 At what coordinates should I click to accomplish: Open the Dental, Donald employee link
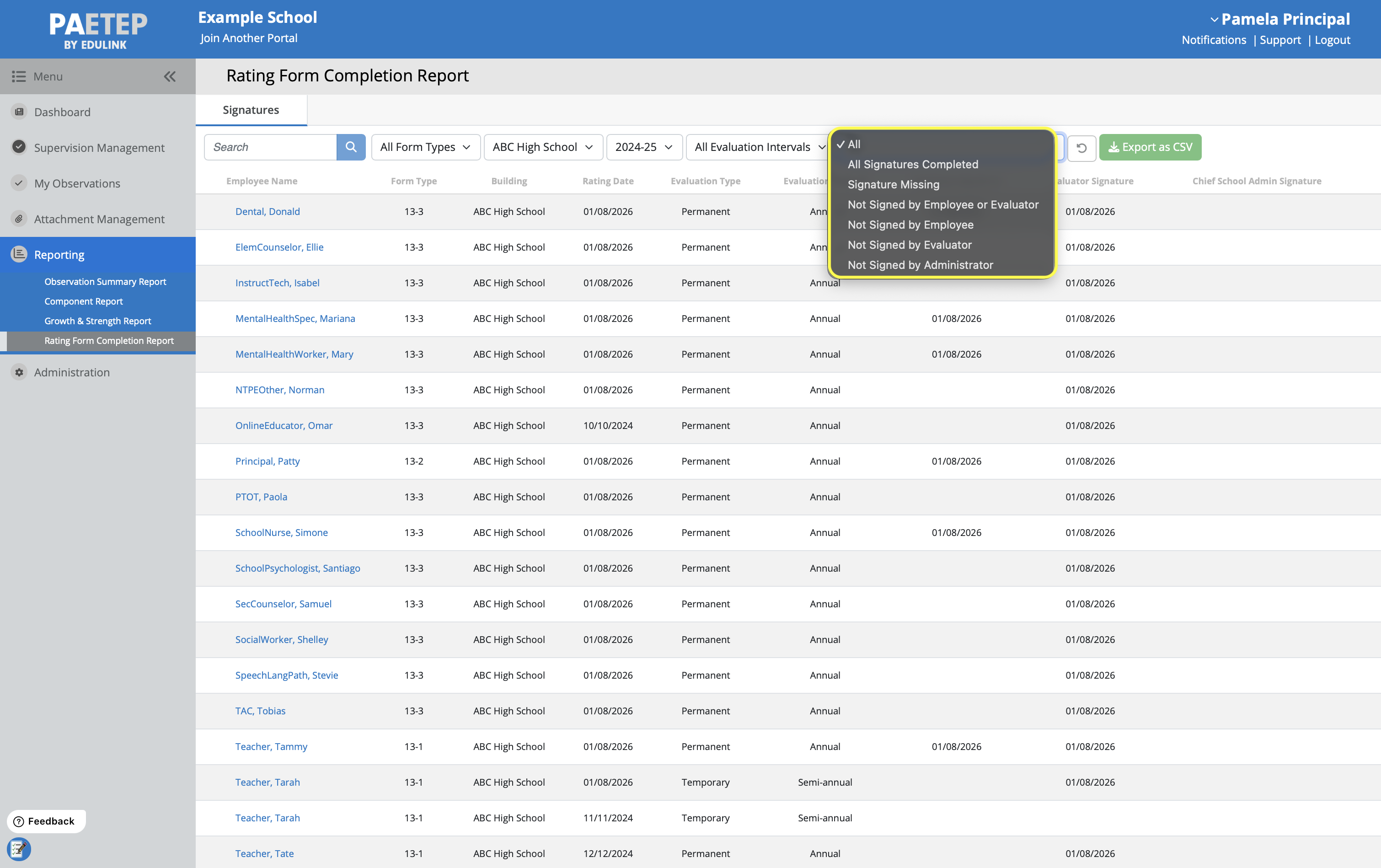(267, 211)
